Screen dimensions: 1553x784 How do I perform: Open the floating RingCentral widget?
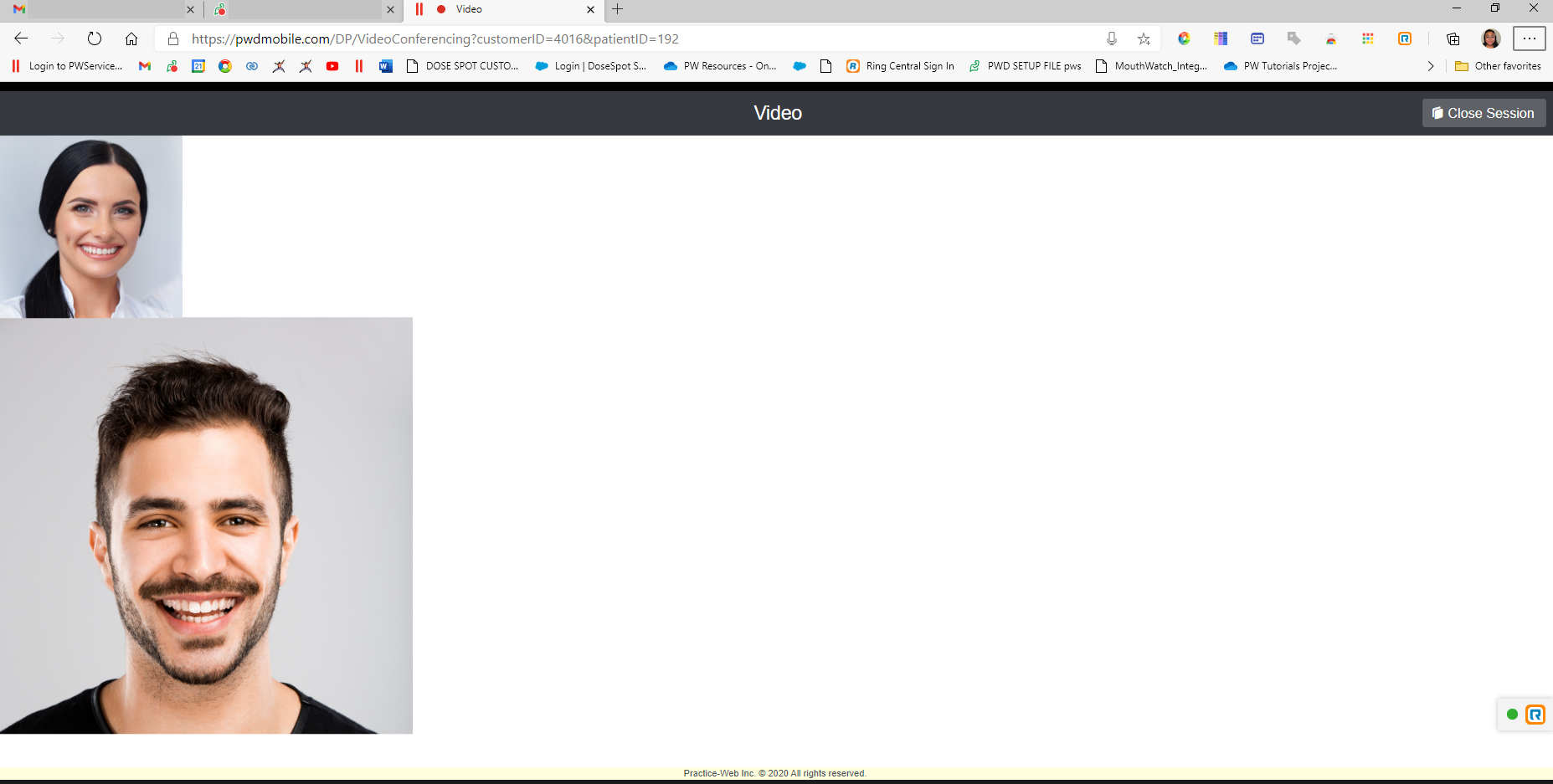point(1535,715)
